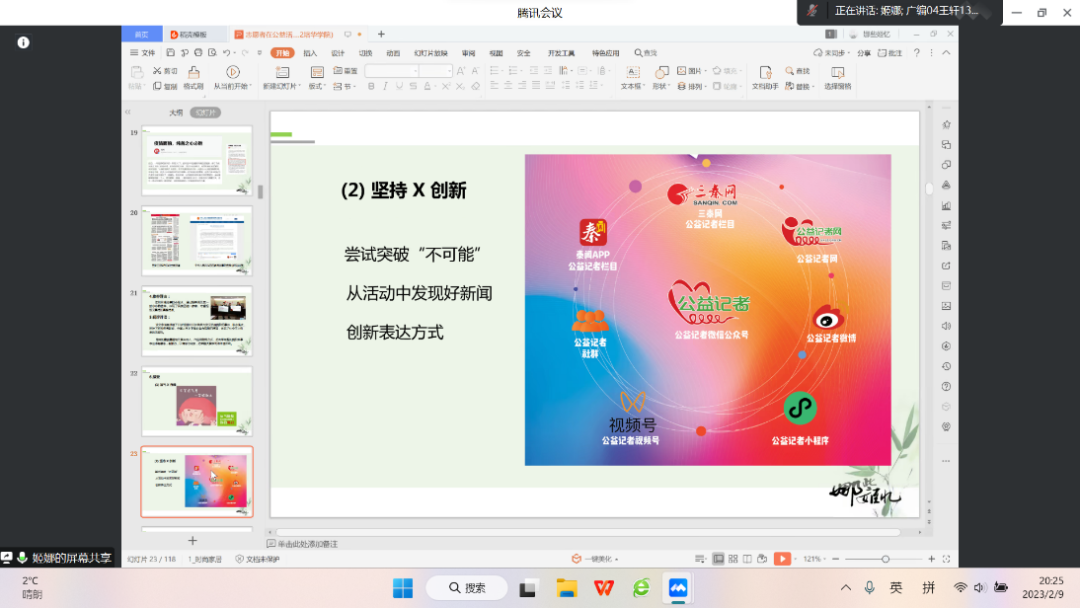
Task: Expand the 图片 picture dropdown
Action: (x=705, y=71)
